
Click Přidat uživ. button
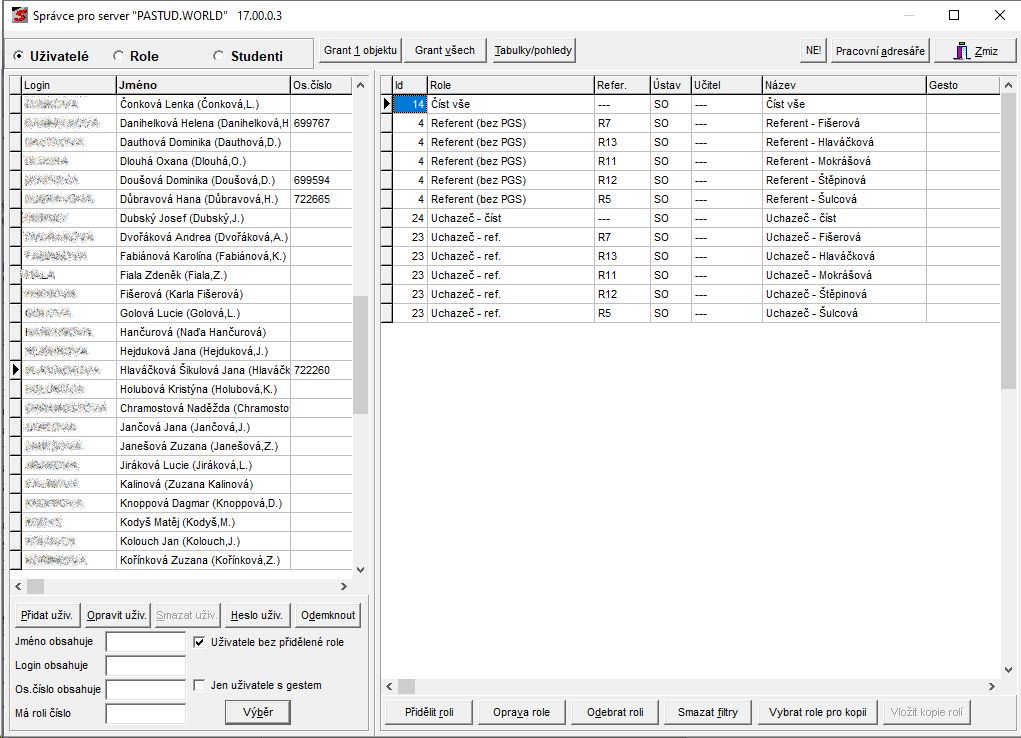tap(47, 615)
